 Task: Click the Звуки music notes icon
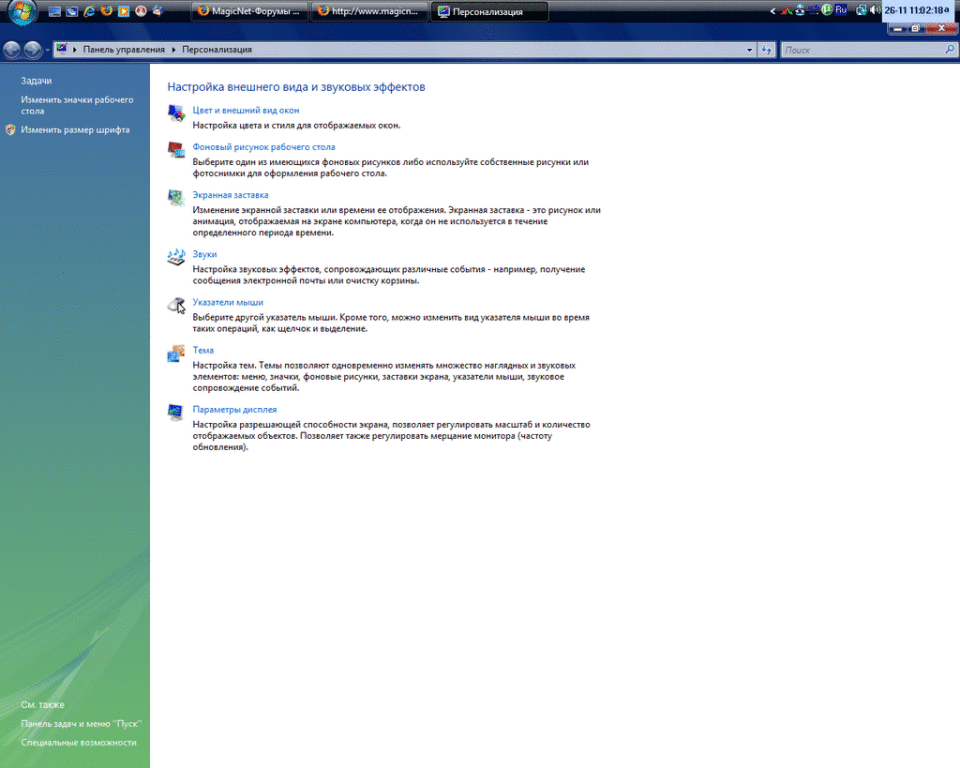point(176,257)
